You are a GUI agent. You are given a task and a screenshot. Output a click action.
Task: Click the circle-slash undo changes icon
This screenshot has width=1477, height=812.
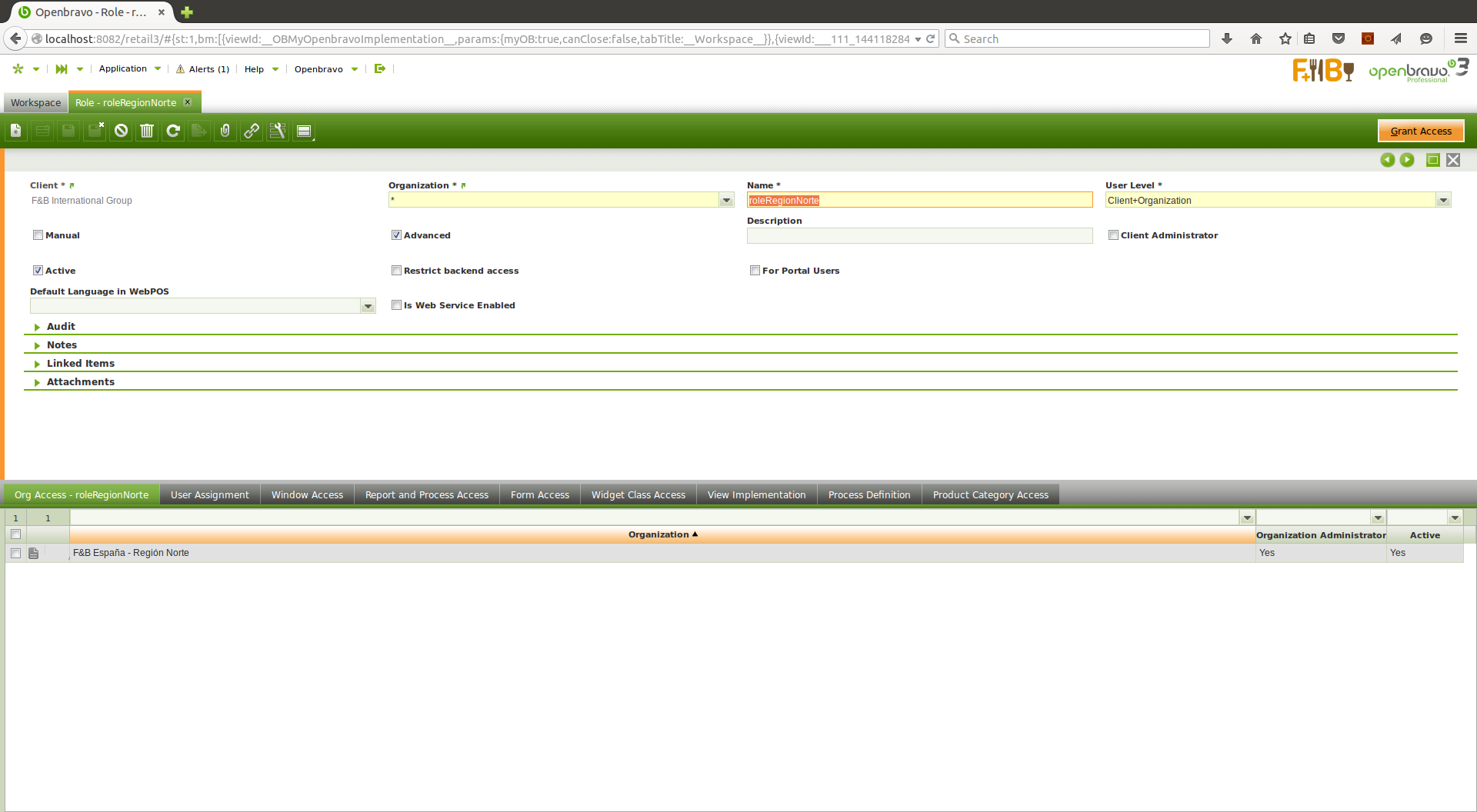tap(121, 131)
